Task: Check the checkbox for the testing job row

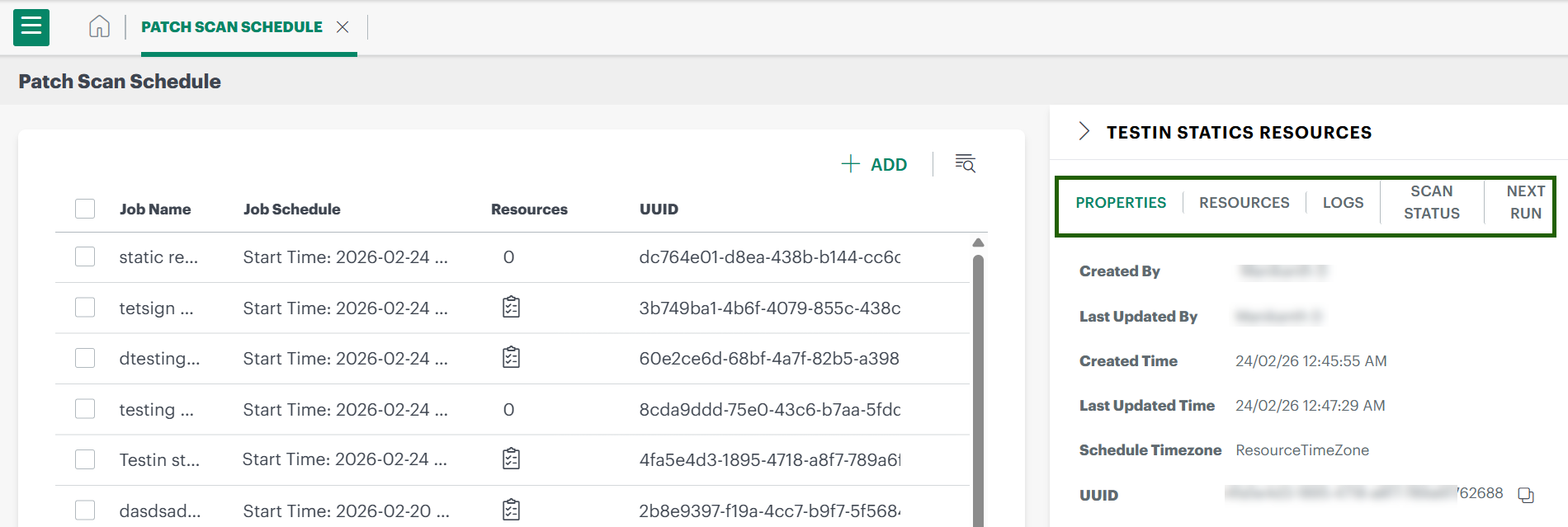Action: 85,408
